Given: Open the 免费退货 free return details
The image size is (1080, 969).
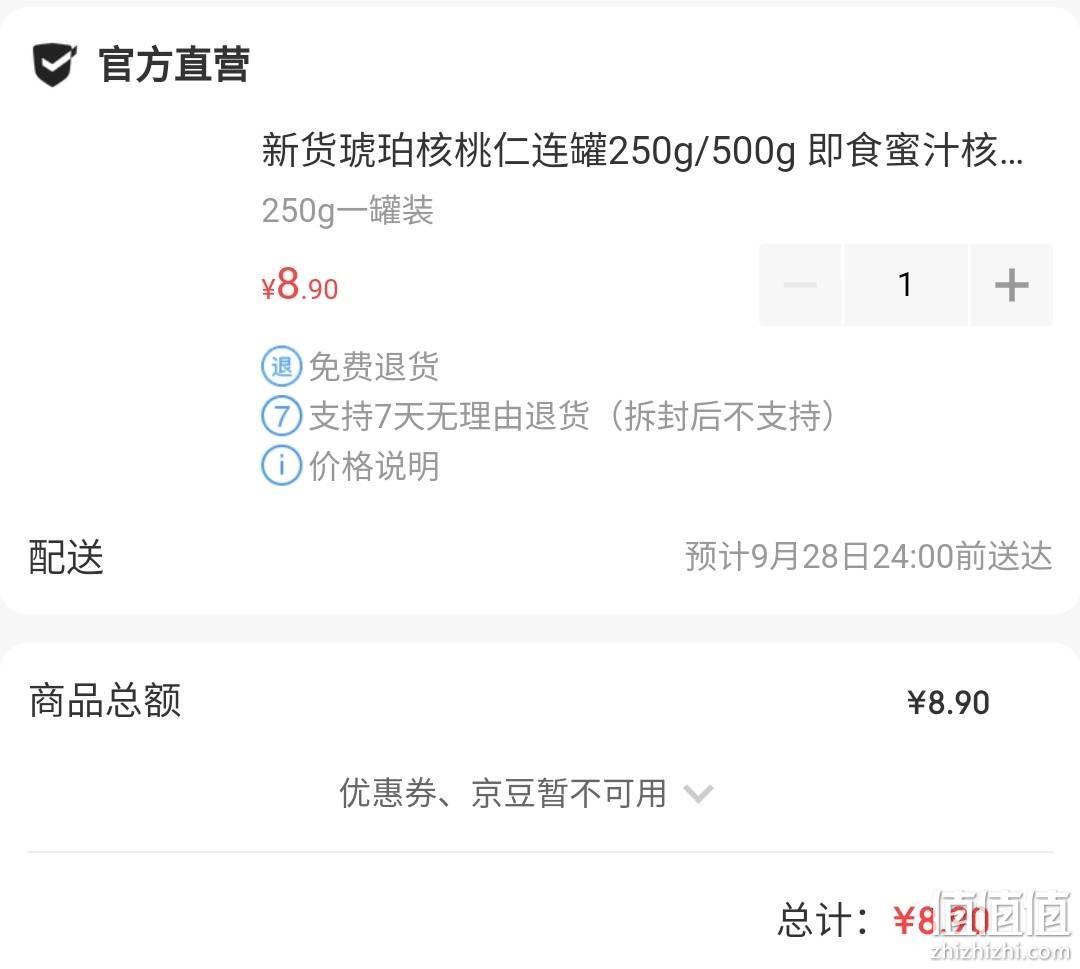Looking at the screenshot, I should [374, 366].
